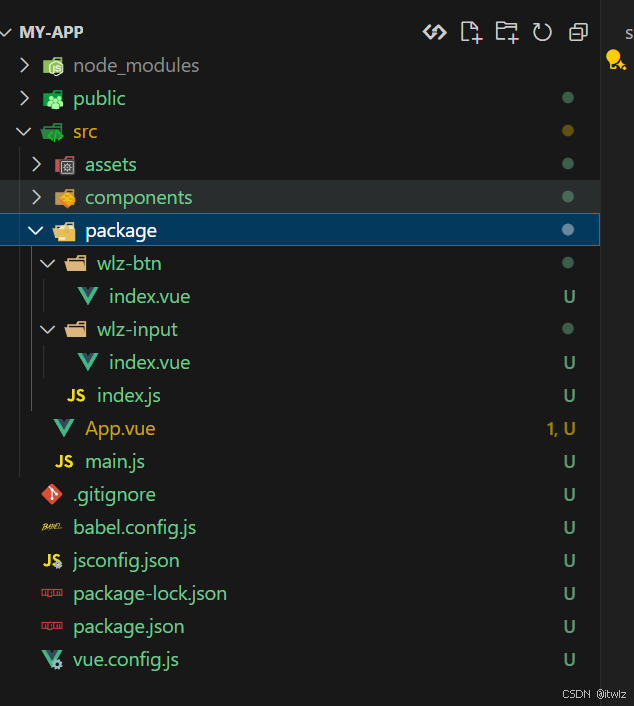Screen dimensions: 634x706
Task: Collapse the wlz-btn folder
Action: [48, 263]
